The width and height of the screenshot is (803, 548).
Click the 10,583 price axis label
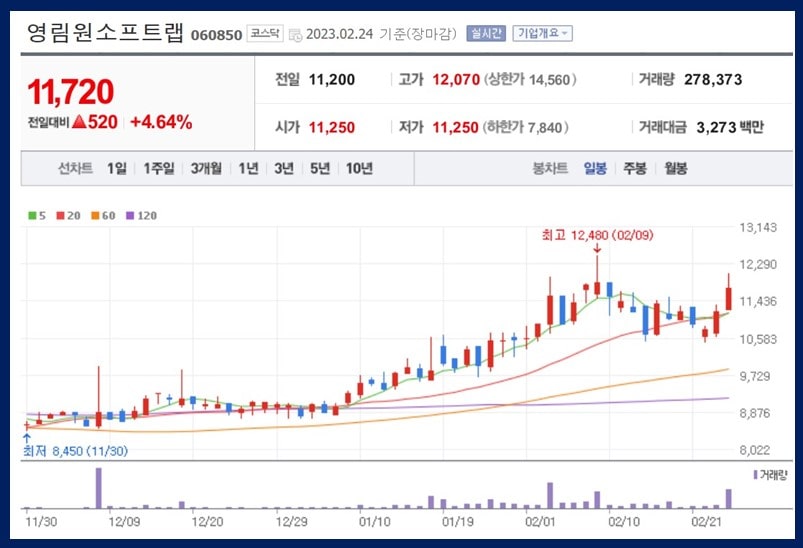pyautogui.click(x=758, y=339)
